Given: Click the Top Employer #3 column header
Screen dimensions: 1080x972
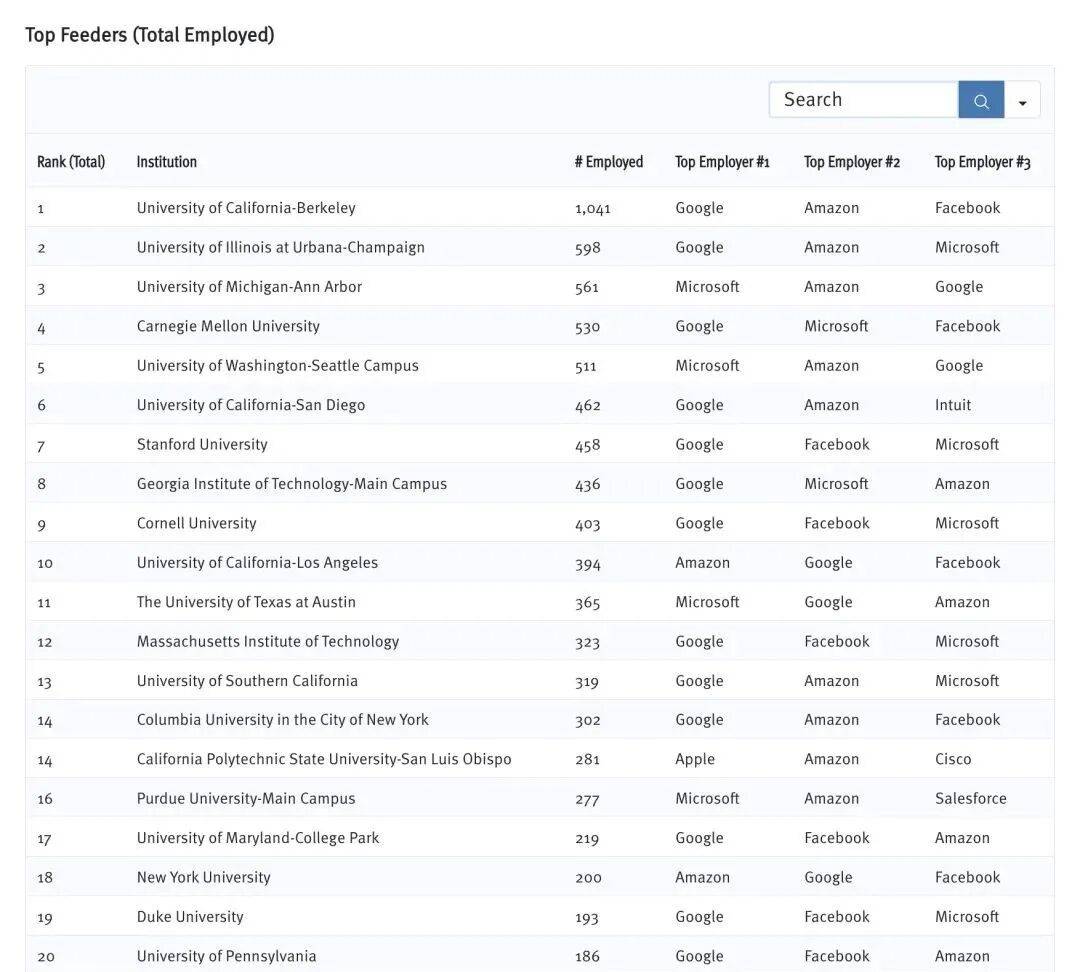Looking at the screenshot, I should coord(982,162).
